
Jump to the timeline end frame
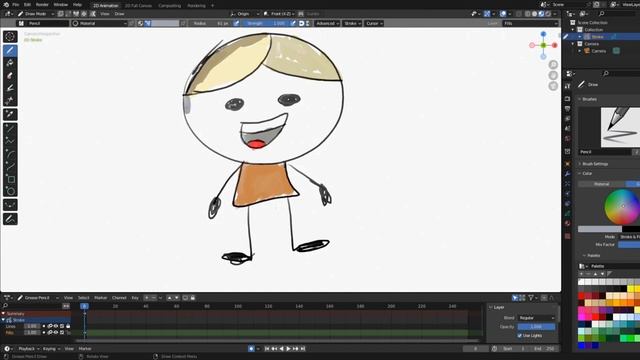[303, 349]
